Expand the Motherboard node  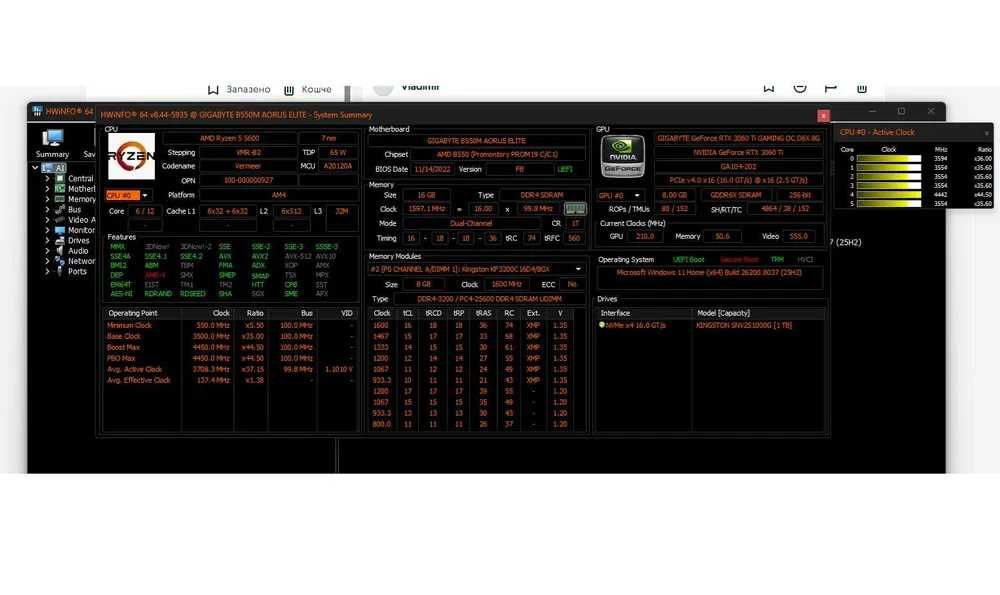47,189
